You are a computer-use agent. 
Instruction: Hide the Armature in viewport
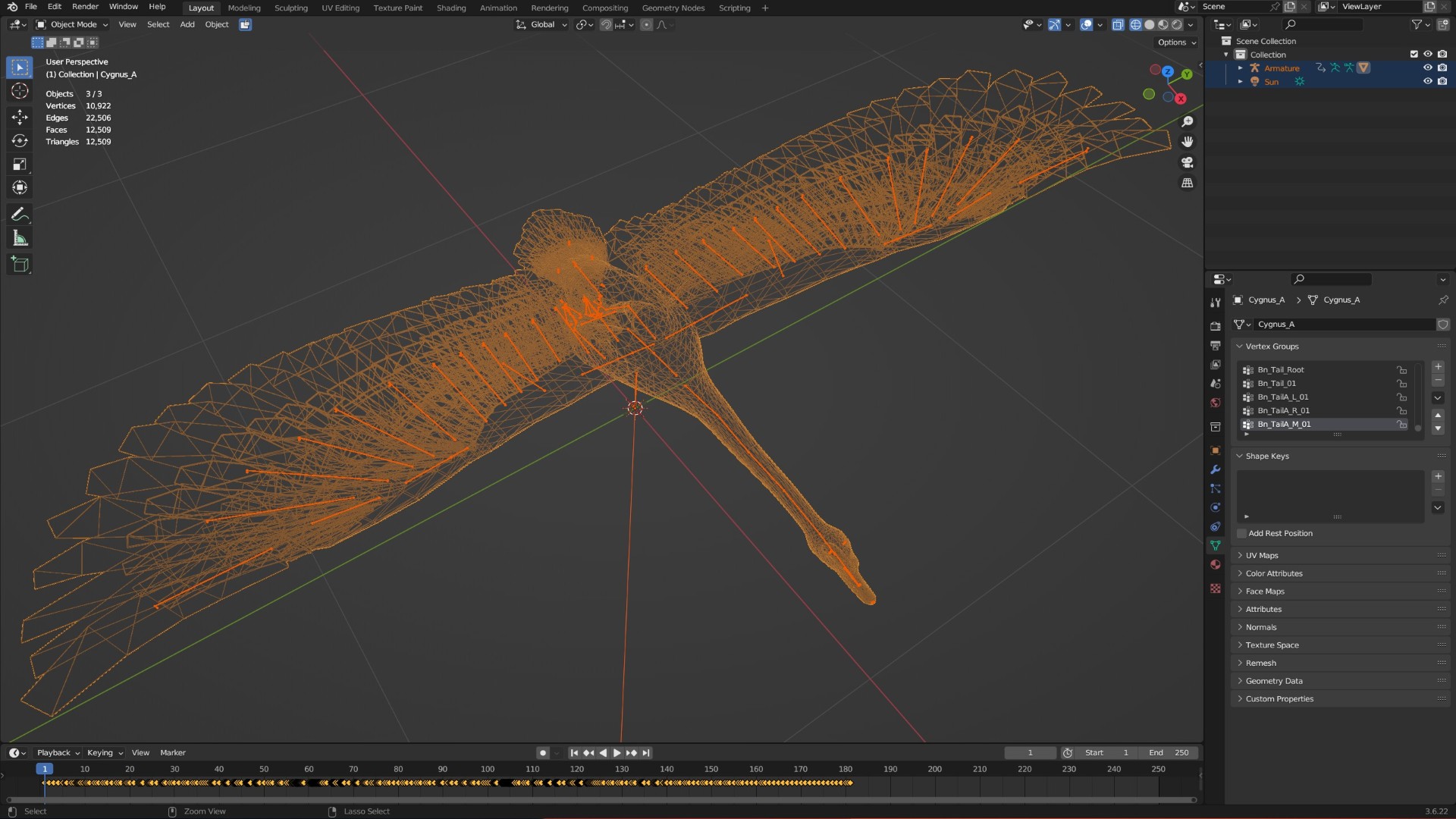point(1427,68)
